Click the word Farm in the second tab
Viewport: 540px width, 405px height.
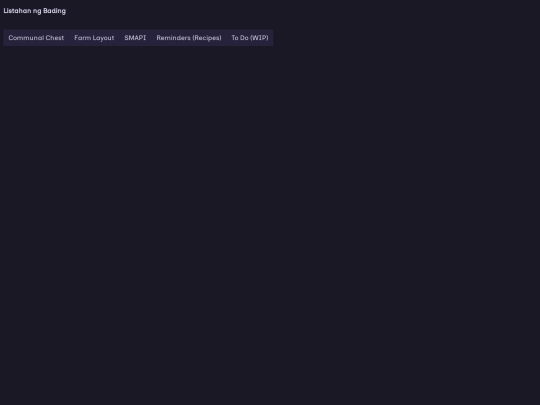coord(83,38)
